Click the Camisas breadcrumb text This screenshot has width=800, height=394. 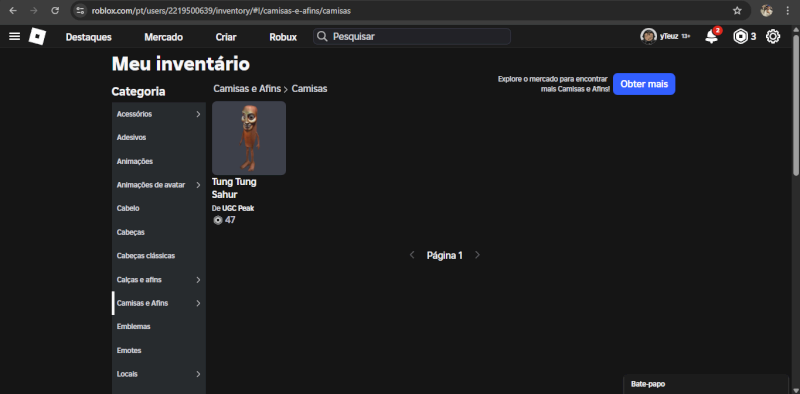click(309, 89)
